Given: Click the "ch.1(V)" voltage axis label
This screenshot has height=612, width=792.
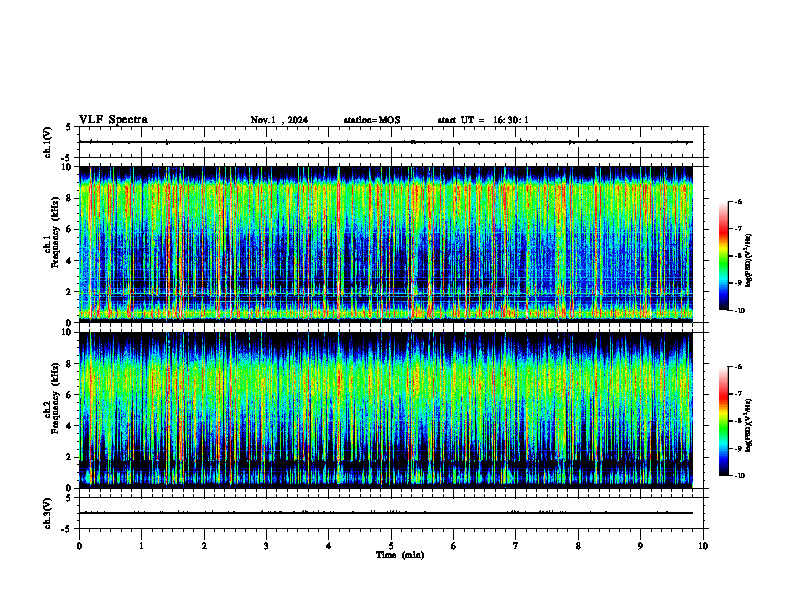Looking at the screenshot, I should [47, 142].
